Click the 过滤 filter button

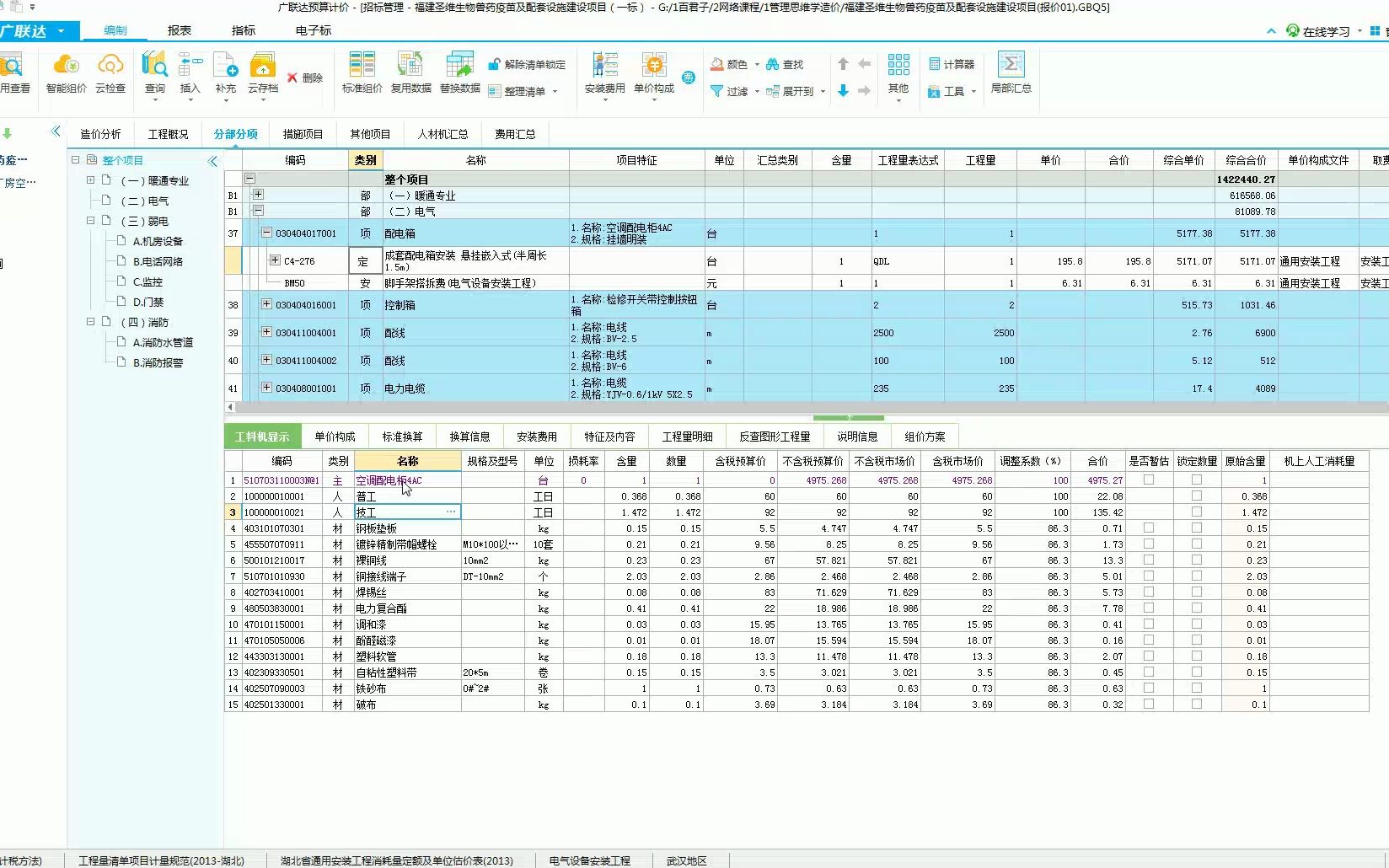point(730,91)
